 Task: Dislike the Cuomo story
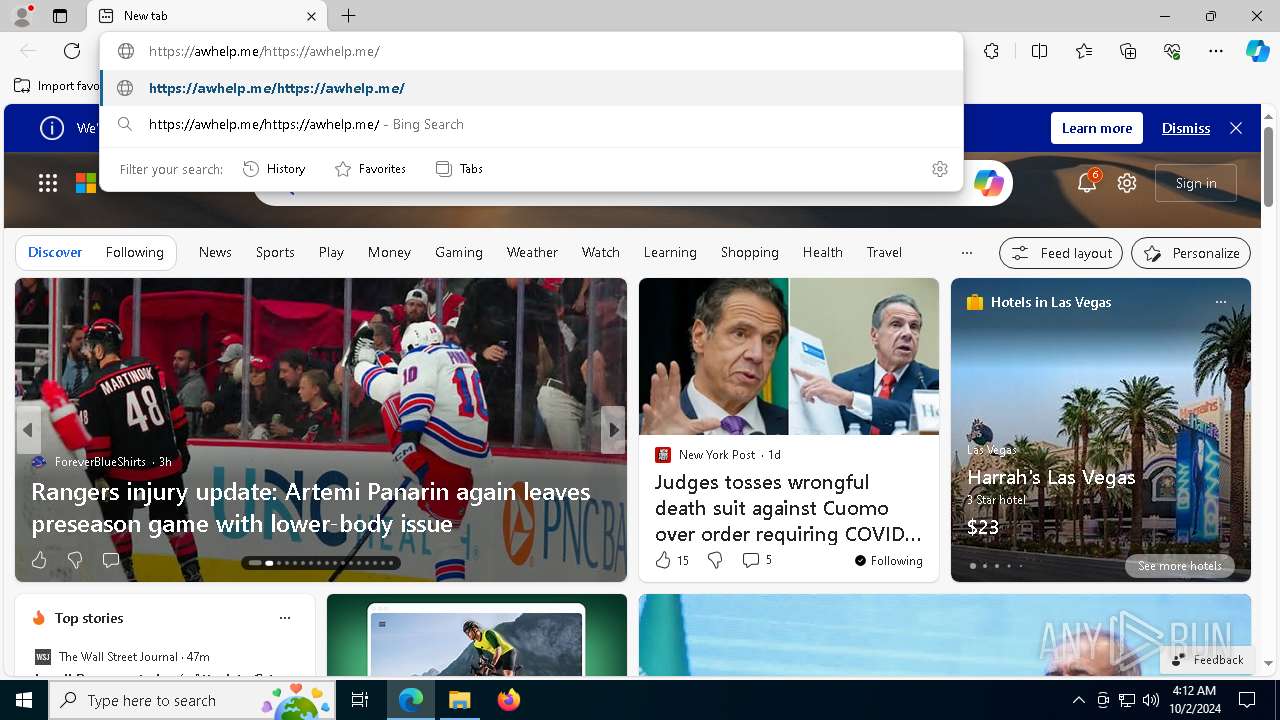pos(715,560)
